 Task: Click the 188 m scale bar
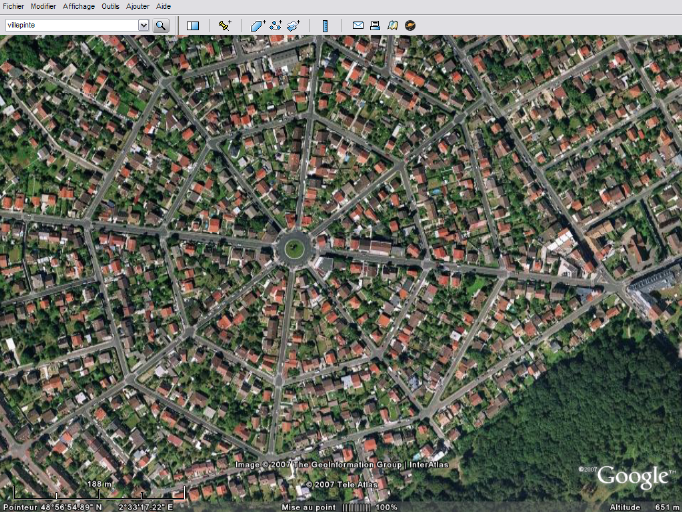click(x=99, y=491)
